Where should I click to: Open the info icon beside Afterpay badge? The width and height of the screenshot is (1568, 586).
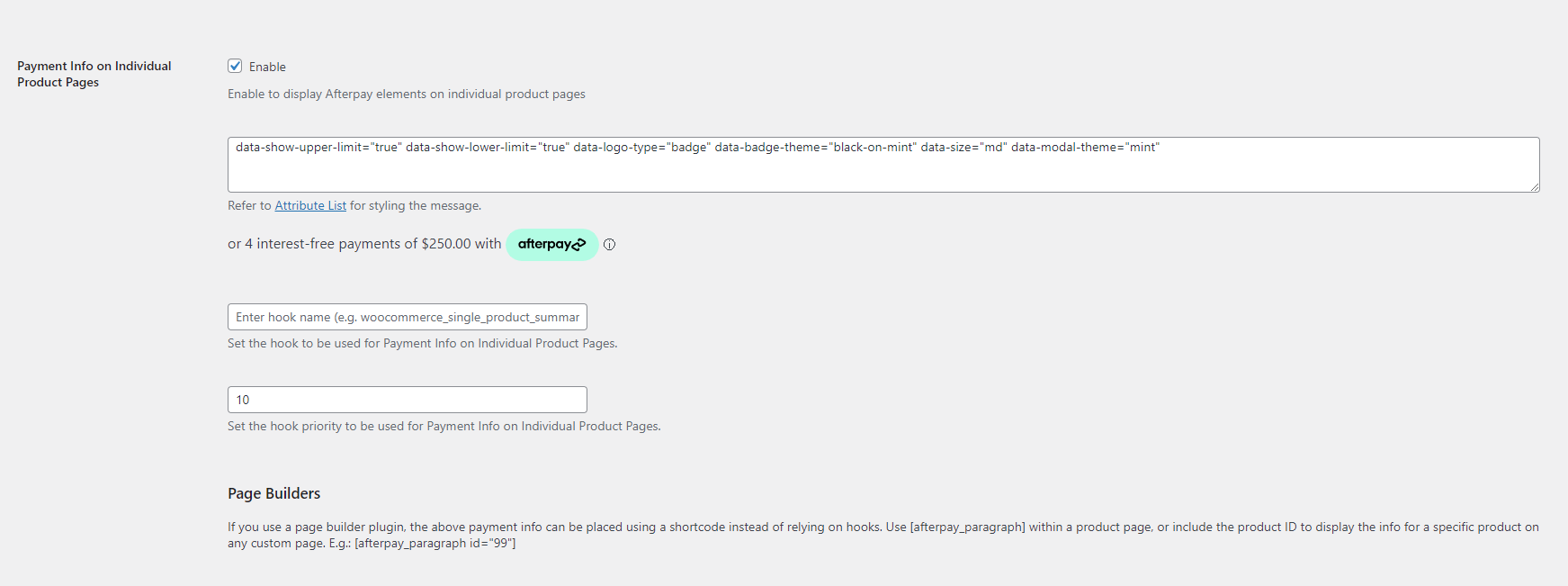(609, 244)
